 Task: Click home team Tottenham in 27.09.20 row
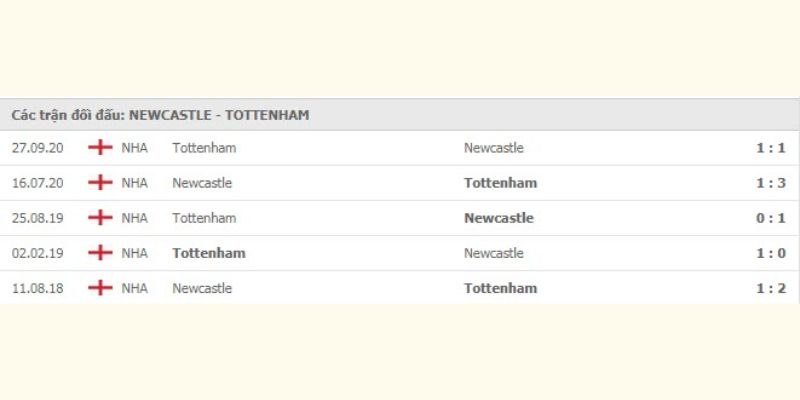point(204,148)
